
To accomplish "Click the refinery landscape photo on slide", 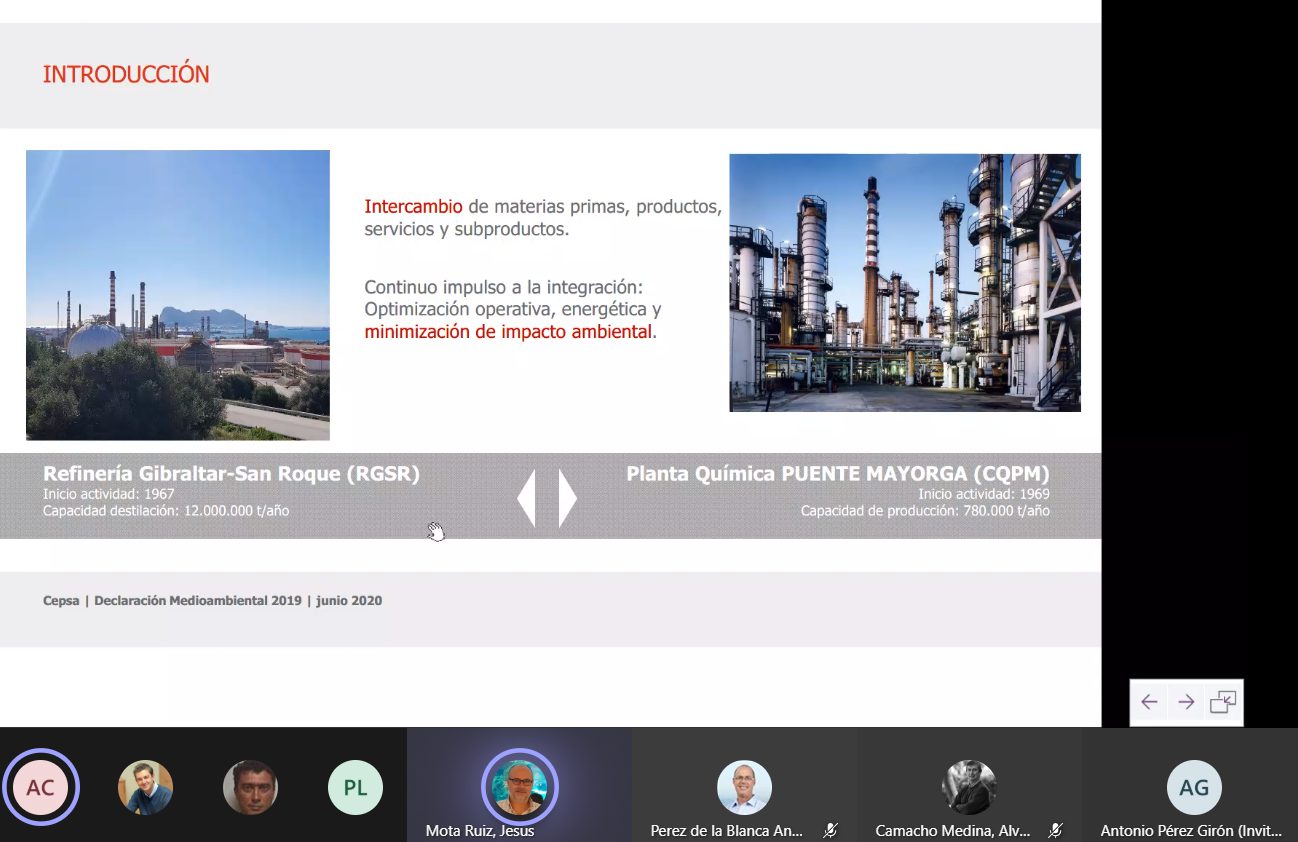I will click(178, 295).
